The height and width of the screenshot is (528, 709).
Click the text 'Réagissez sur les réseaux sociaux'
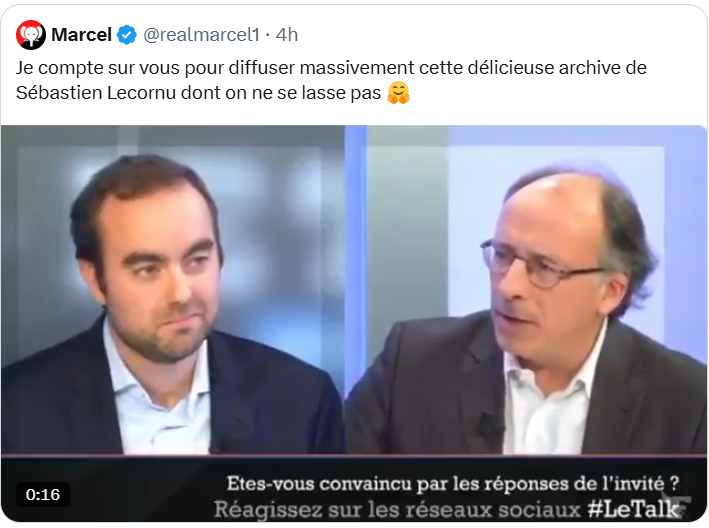[397, 509]
